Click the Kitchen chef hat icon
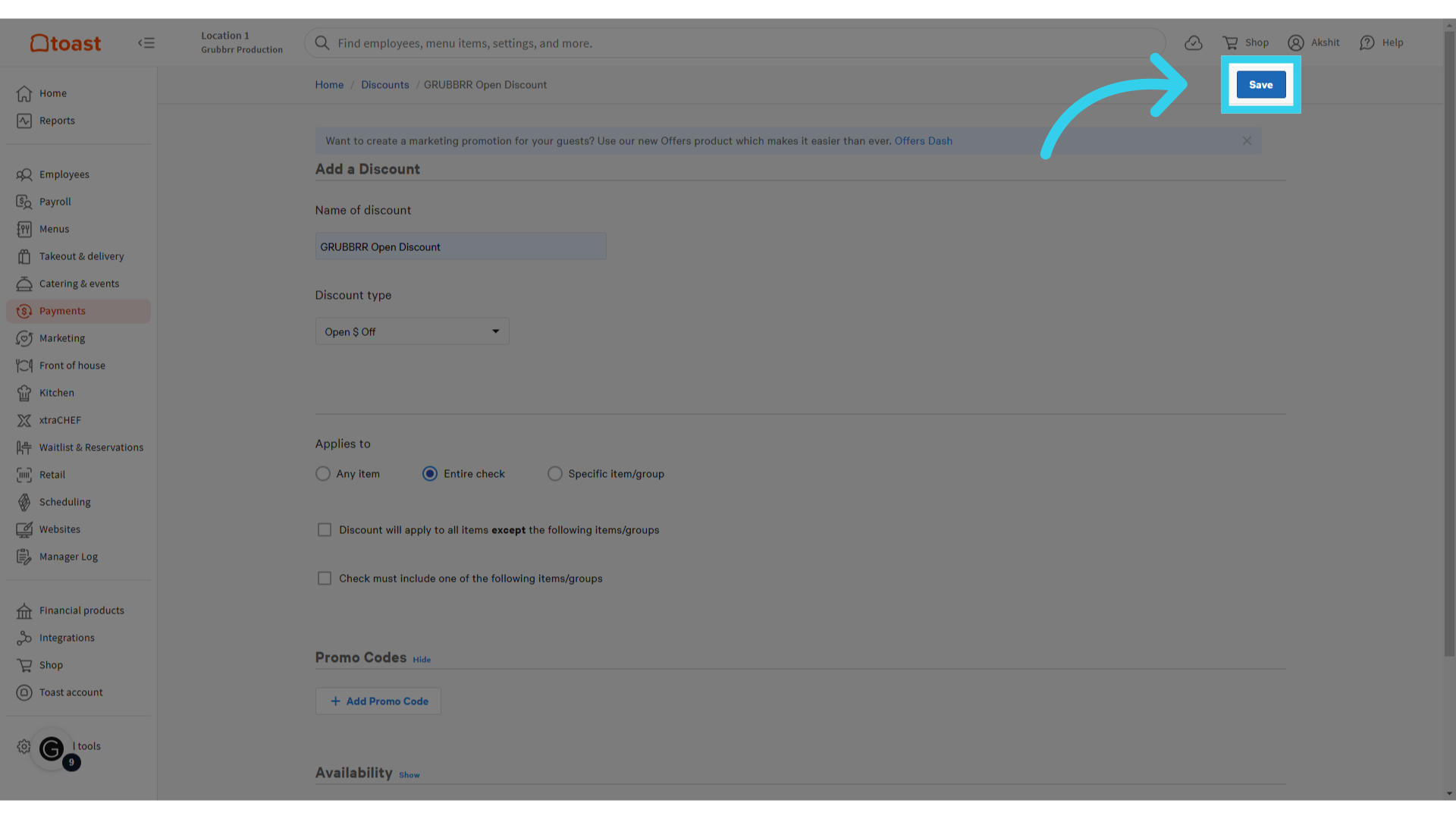 click(24, 393)
